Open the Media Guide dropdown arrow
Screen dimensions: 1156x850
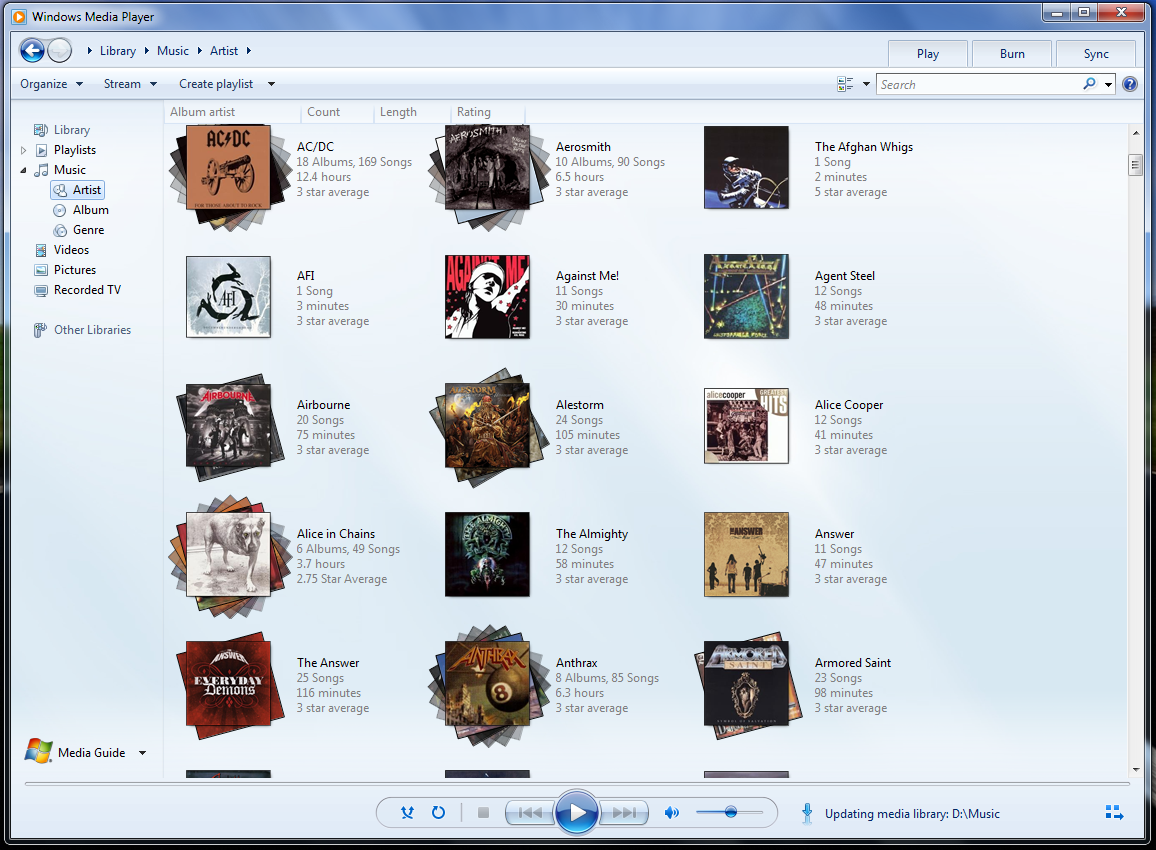click(x=142, y=753)
